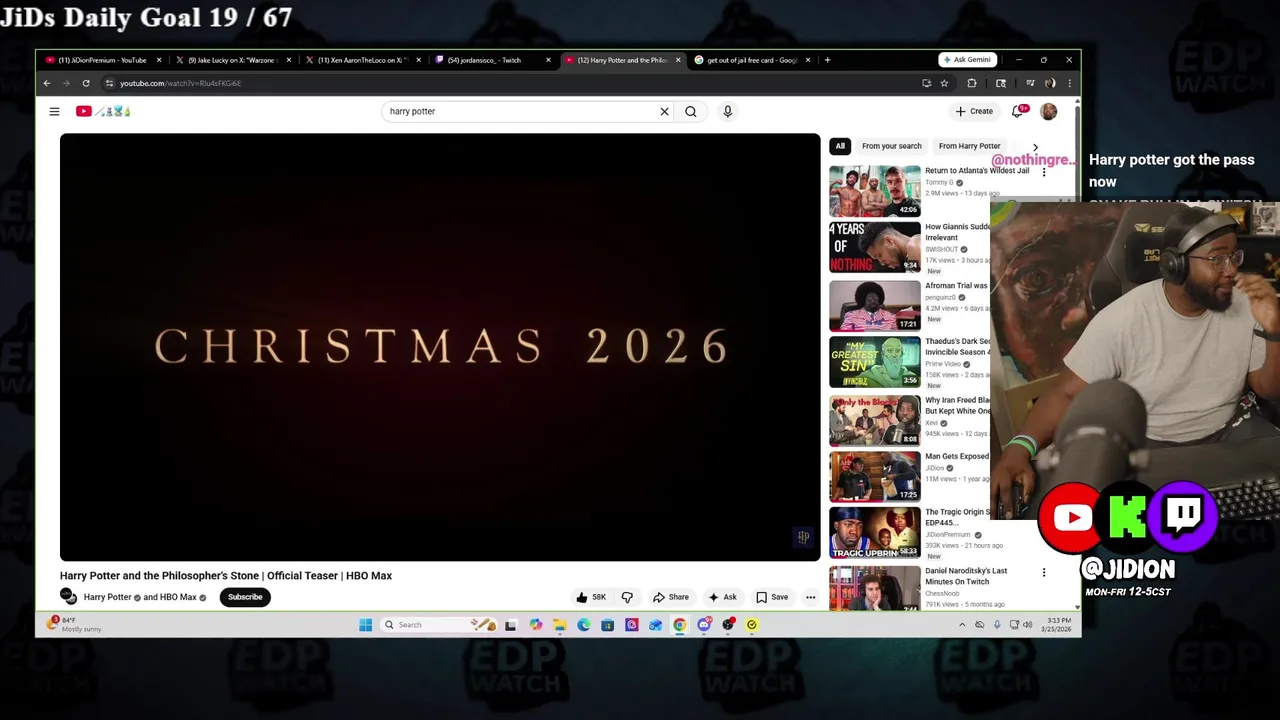Open the YouTube hamburger guide menu
The height and width of the screenshot is (720, 1280).
[x=54, y=111]
